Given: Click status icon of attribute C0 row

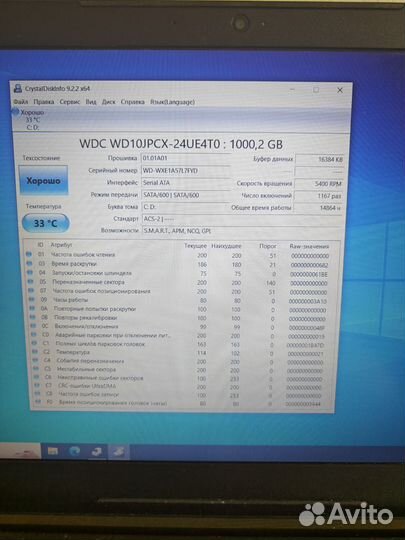Looking at the screenshot, I should tap(34, 334).
